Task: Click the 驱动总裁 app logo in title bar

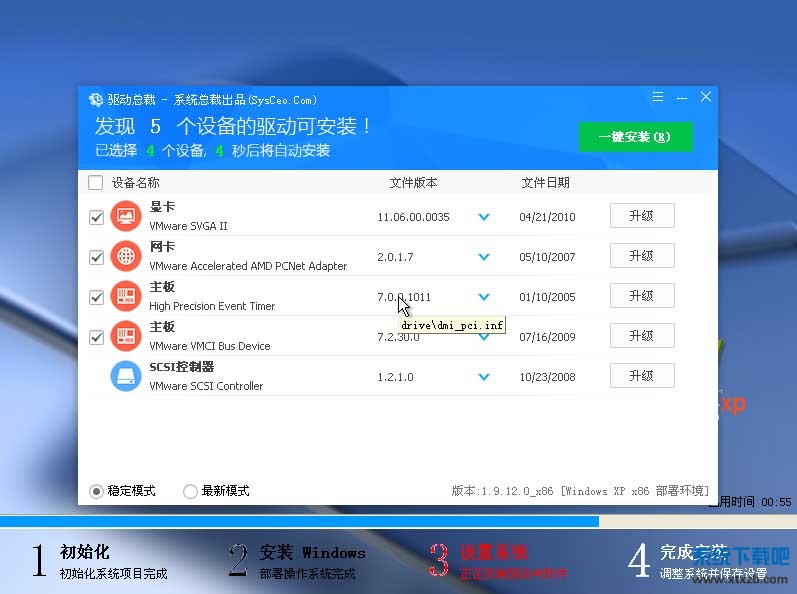Action: 96,99
